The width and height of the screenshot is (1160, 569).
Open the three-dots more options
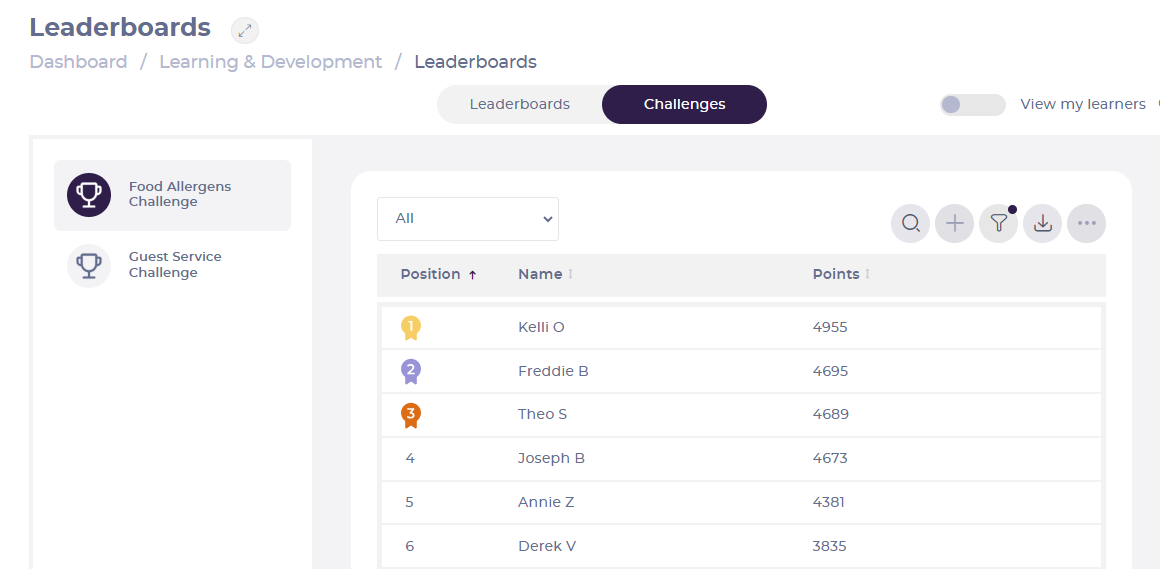pyautogui.click(x=1086, y=223)
